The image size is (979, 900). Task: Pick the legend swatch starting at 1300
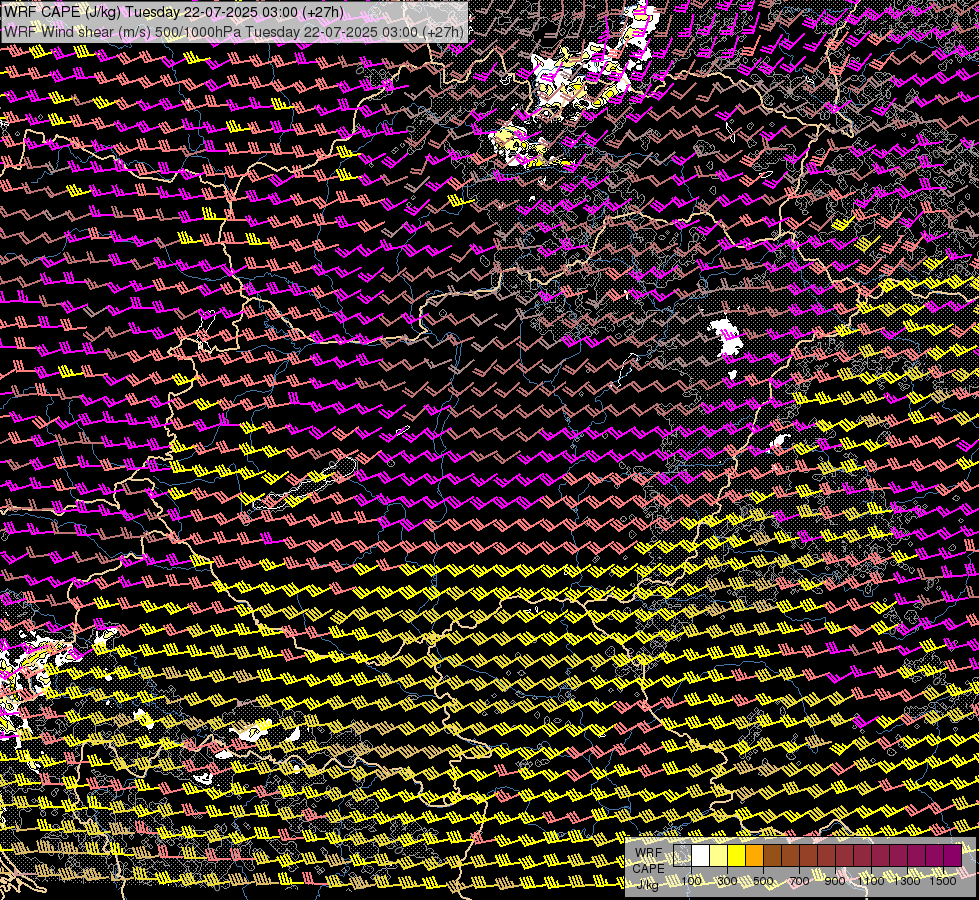[917, 855]
